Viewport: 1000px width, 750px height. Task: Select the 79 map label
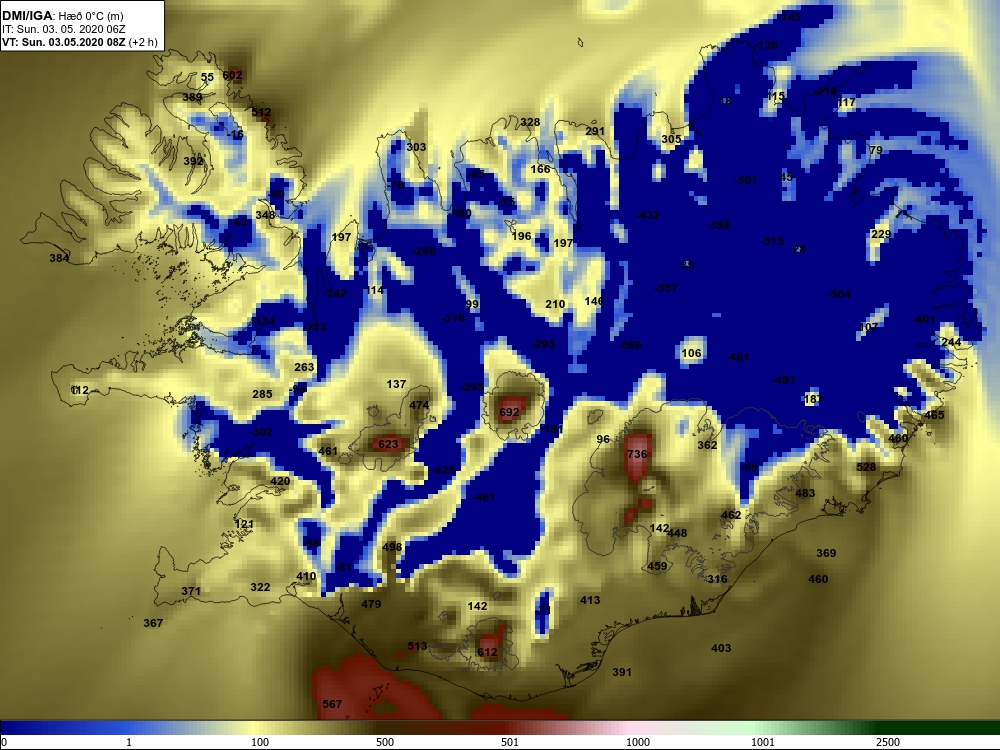click(x=876, y=150)
